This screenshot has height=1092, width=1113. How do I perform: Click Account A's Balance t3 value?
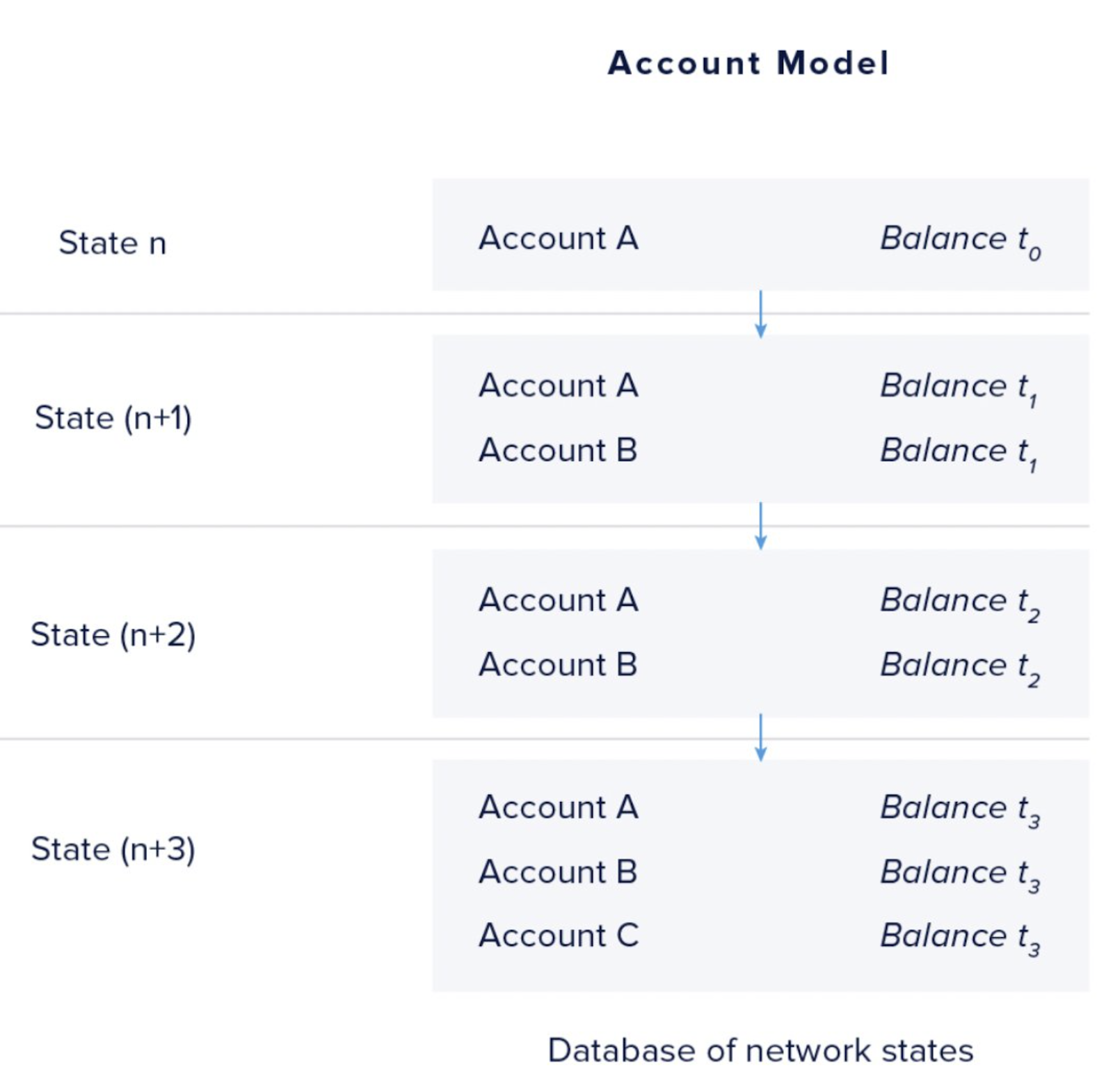(x=960, y=810)
